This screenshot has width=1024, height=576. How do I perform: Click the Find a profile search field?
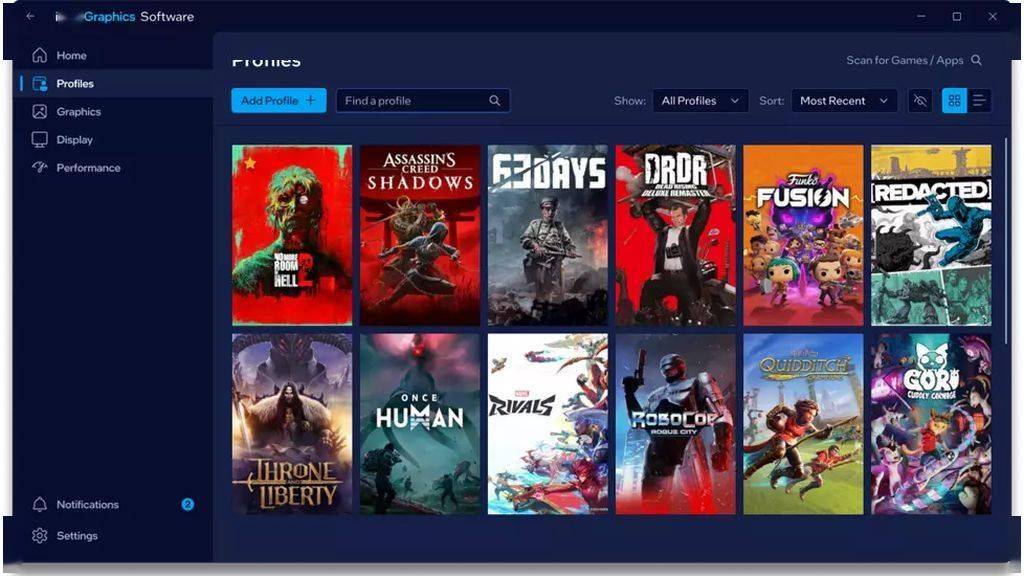[x=423, y=101]
